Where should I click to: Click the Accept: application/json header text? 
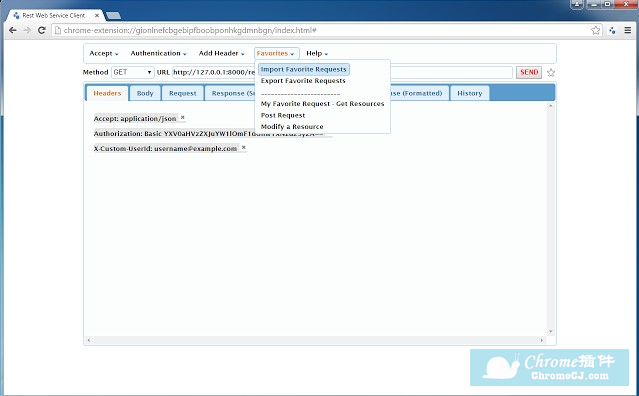pos(135,119)
